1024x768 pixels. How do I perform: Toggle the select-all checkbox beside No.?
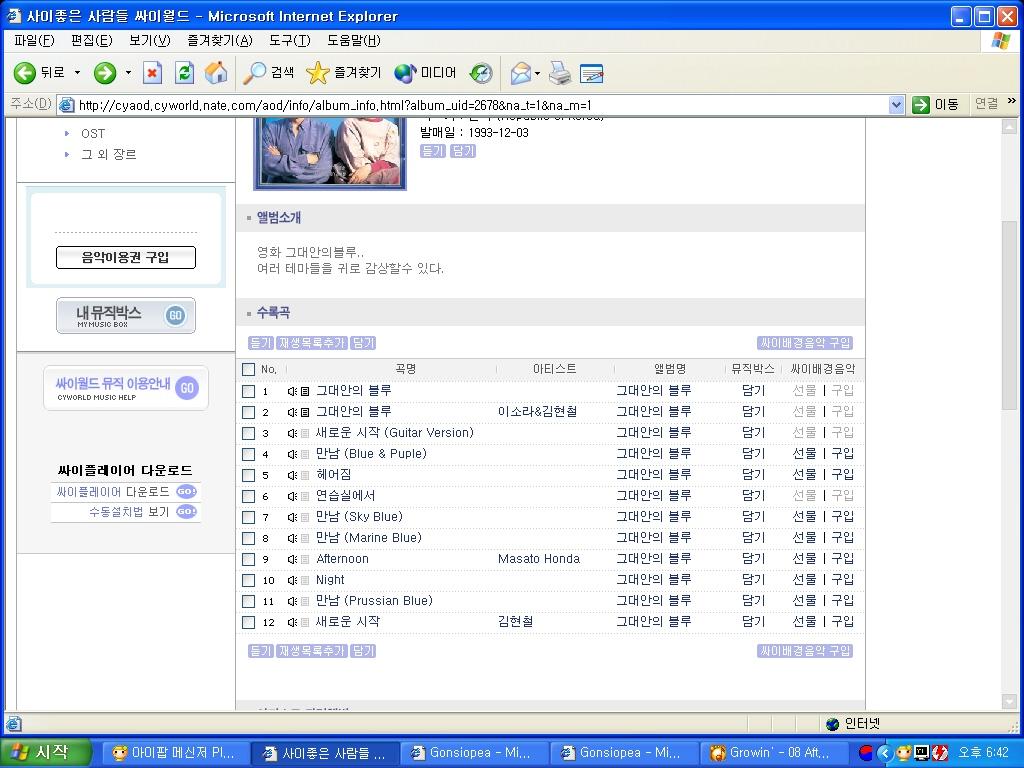point(248,370)
